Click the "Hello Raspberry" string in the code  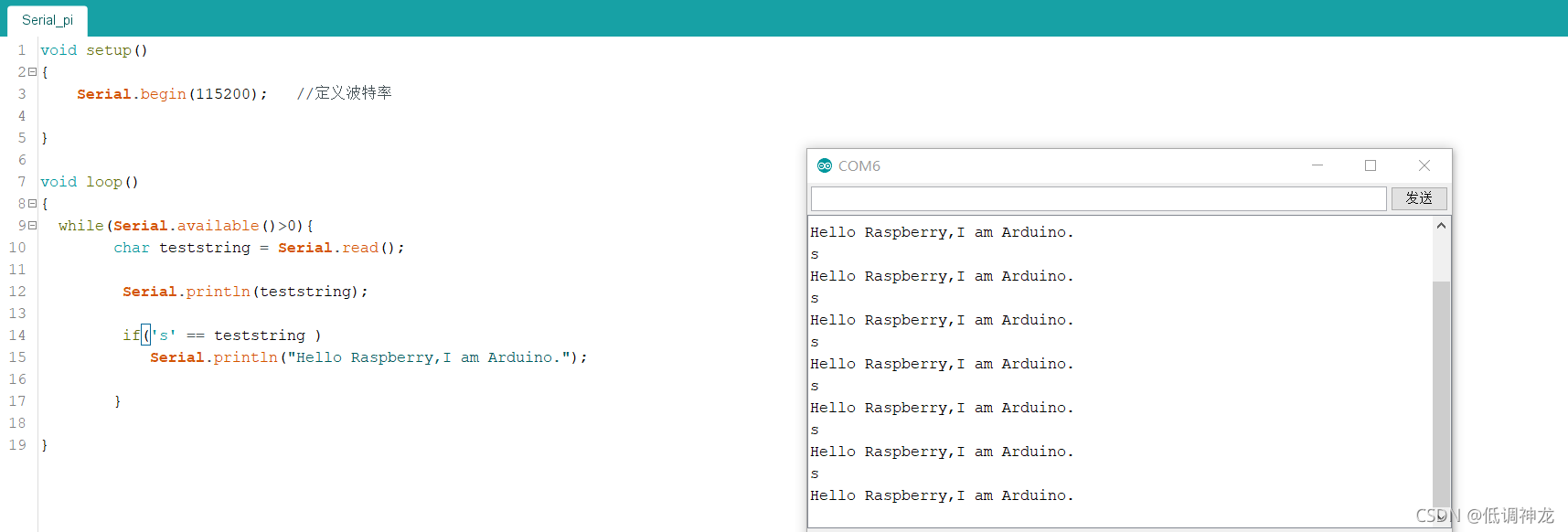pos(430,357)
